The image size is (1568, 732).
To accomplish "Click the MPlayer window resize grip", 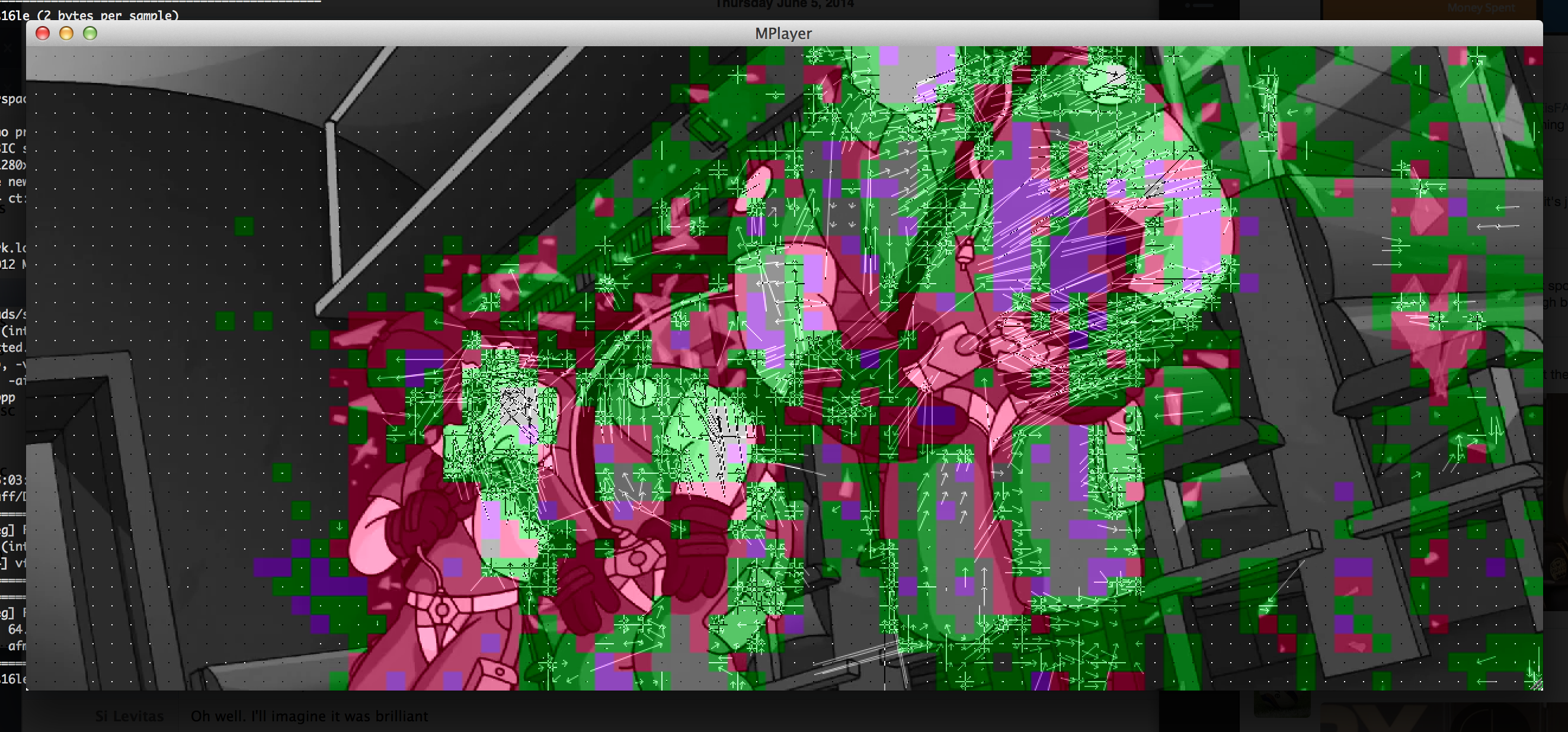I will (x=1537, y=684).
